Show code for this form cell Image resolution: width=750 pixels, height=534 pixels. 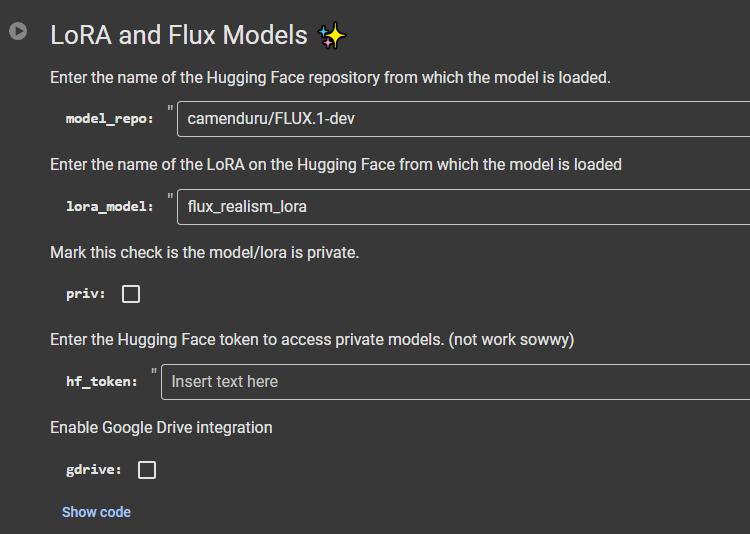click(x=96, y=512)
